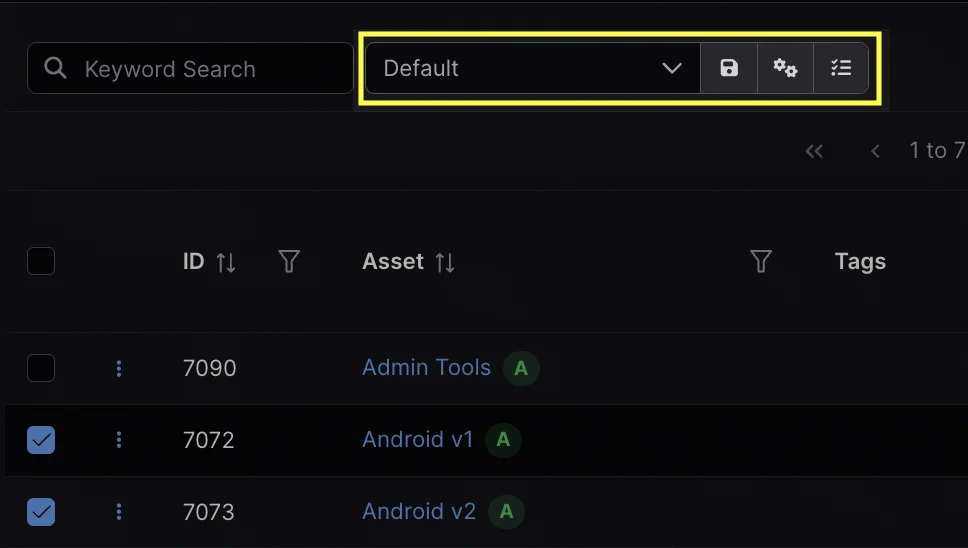This screenshot has height=548, width=968.
Task: Open the ID column filter icon
Action: click(x=289, y=262)
